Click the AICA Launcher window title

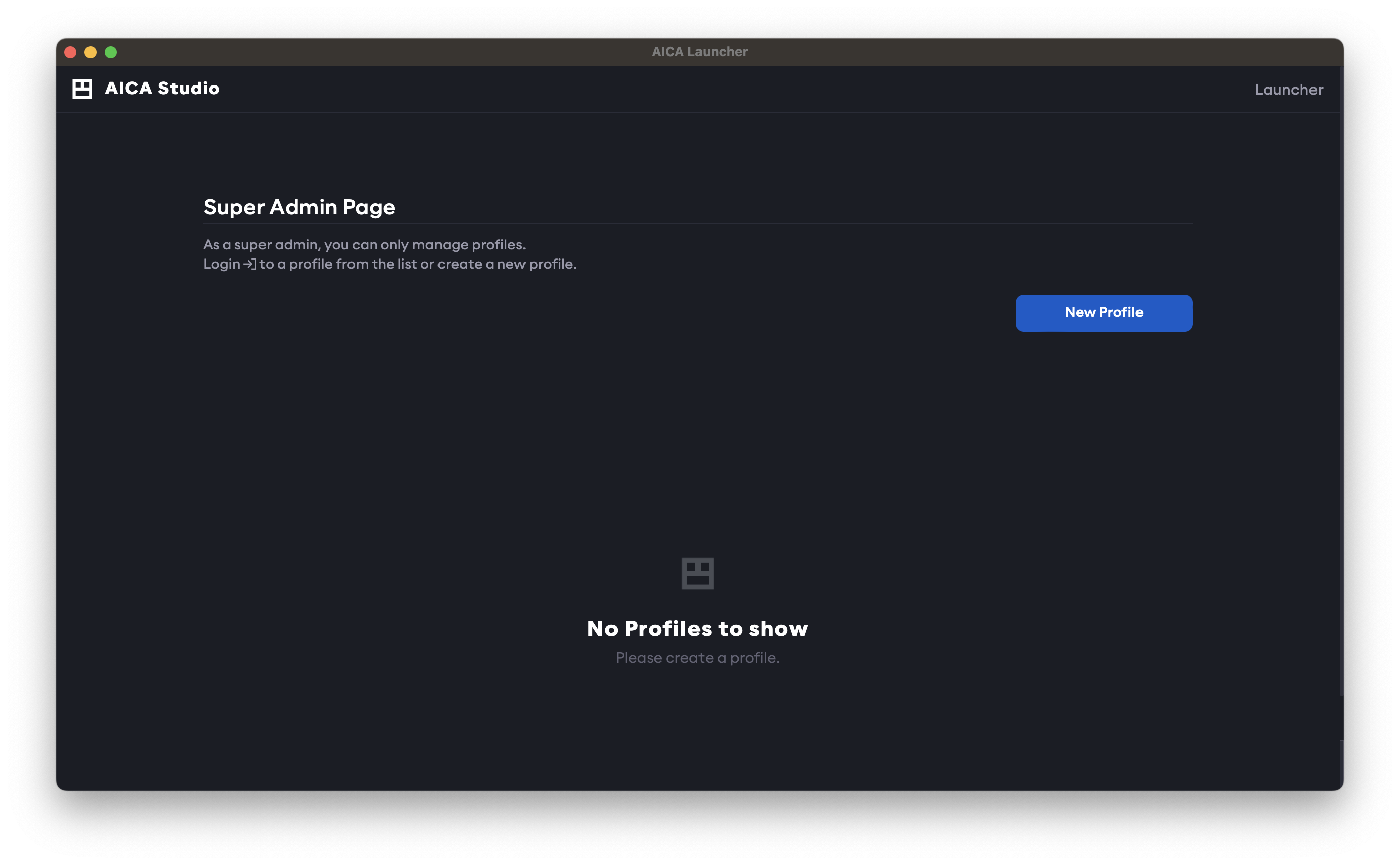pos(699,52)
